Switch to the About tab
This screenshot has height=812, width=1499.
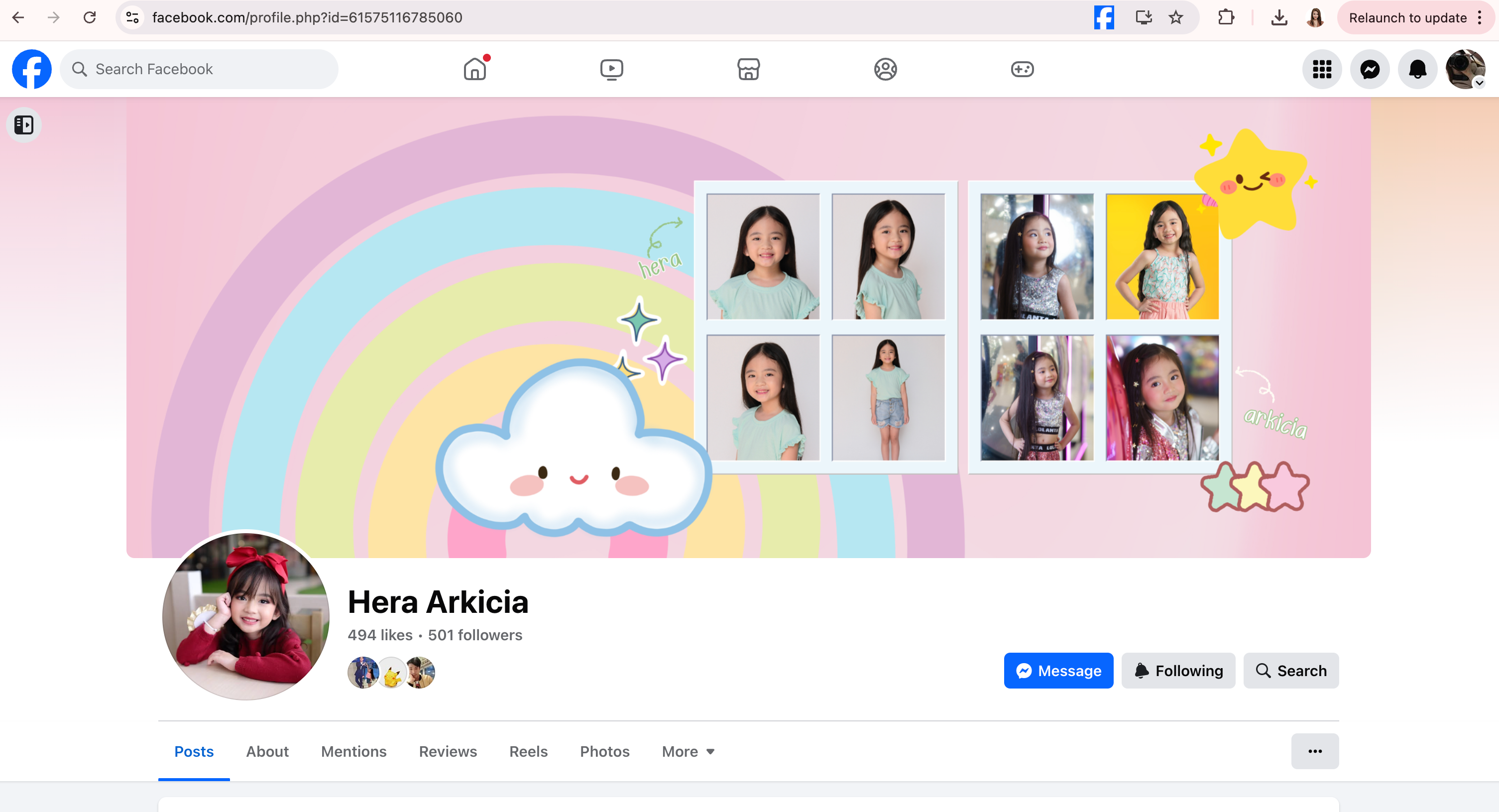click(267, 751)
